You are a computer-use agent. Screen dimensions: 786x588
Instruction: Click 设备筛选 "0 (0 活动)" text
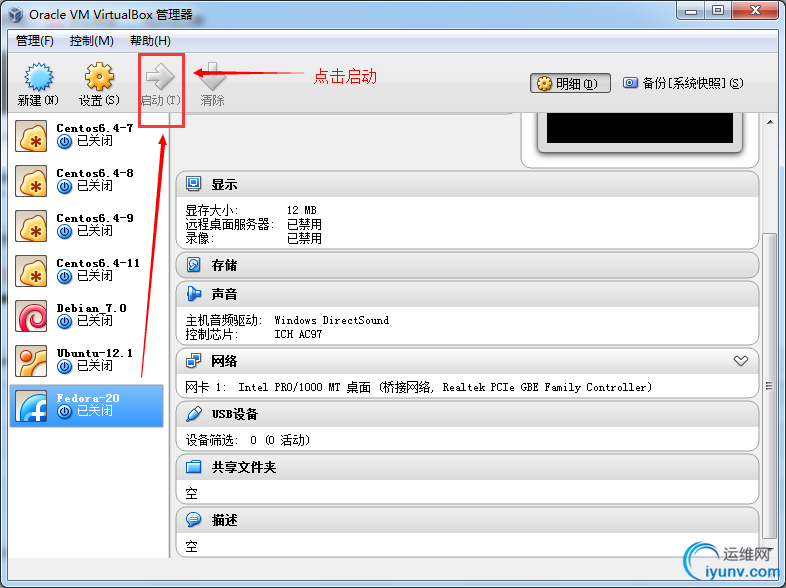coord(280,440)
